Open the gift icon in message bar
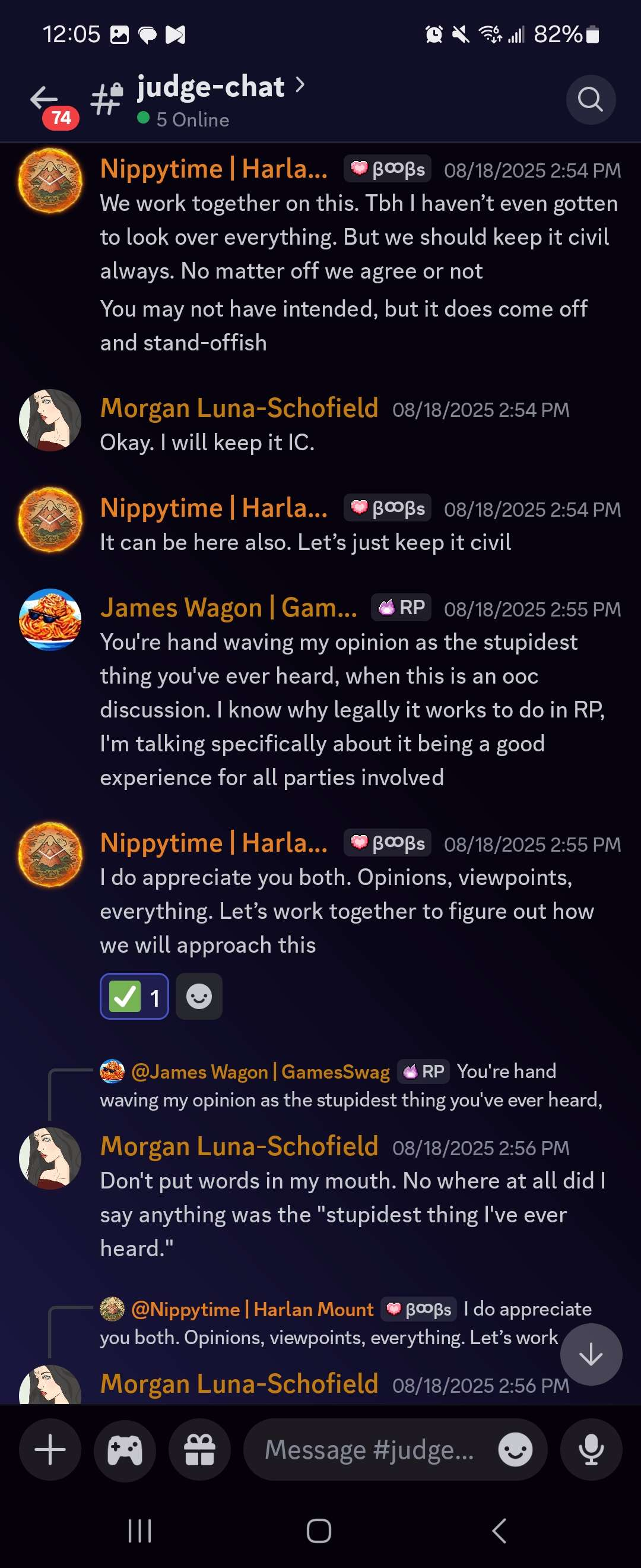 coord(199,1449)
